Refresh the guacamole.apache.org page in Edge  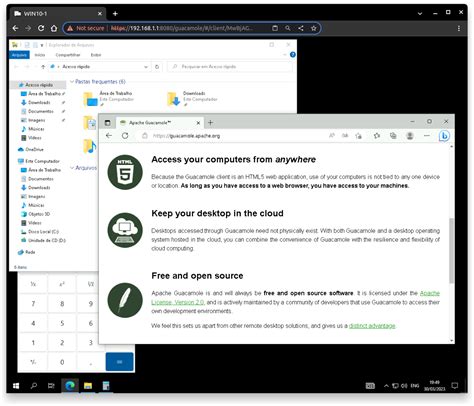(x=125, y=136)
